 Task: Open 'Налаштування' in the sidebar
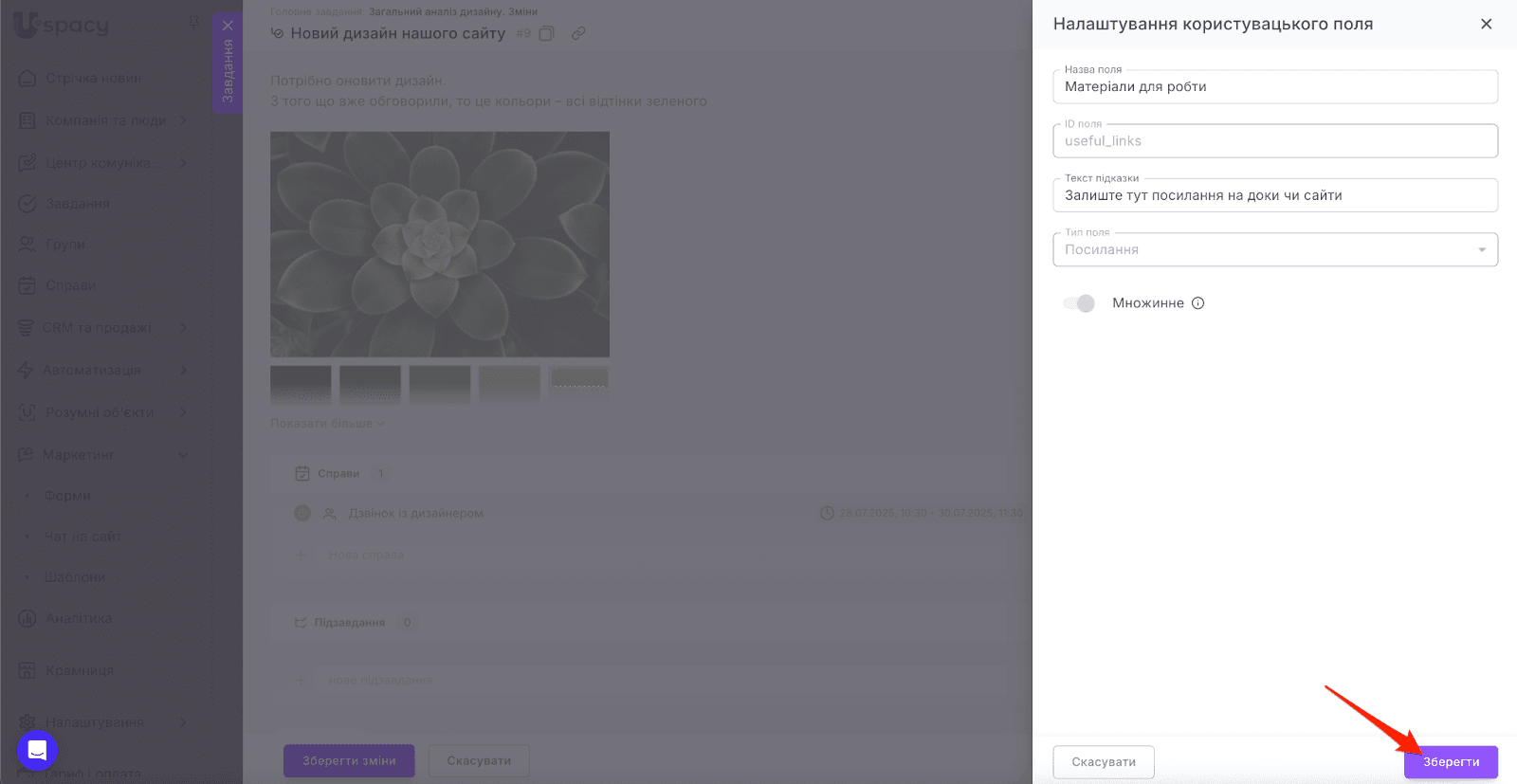(95, 722)
